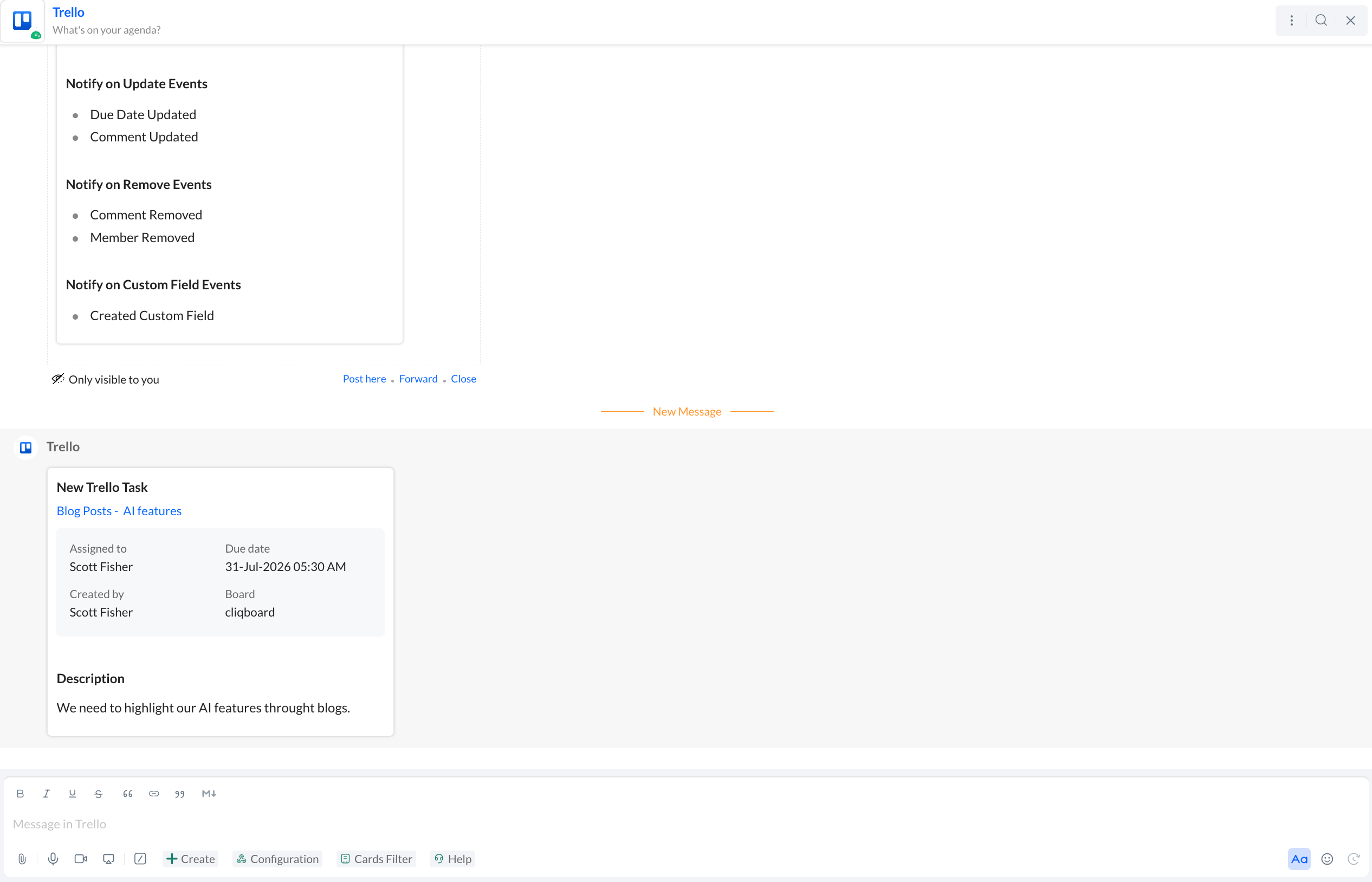The image size is (1372, 882).
Task: Focus the Message in Trello input field
Action: click(x=685, y=824)
